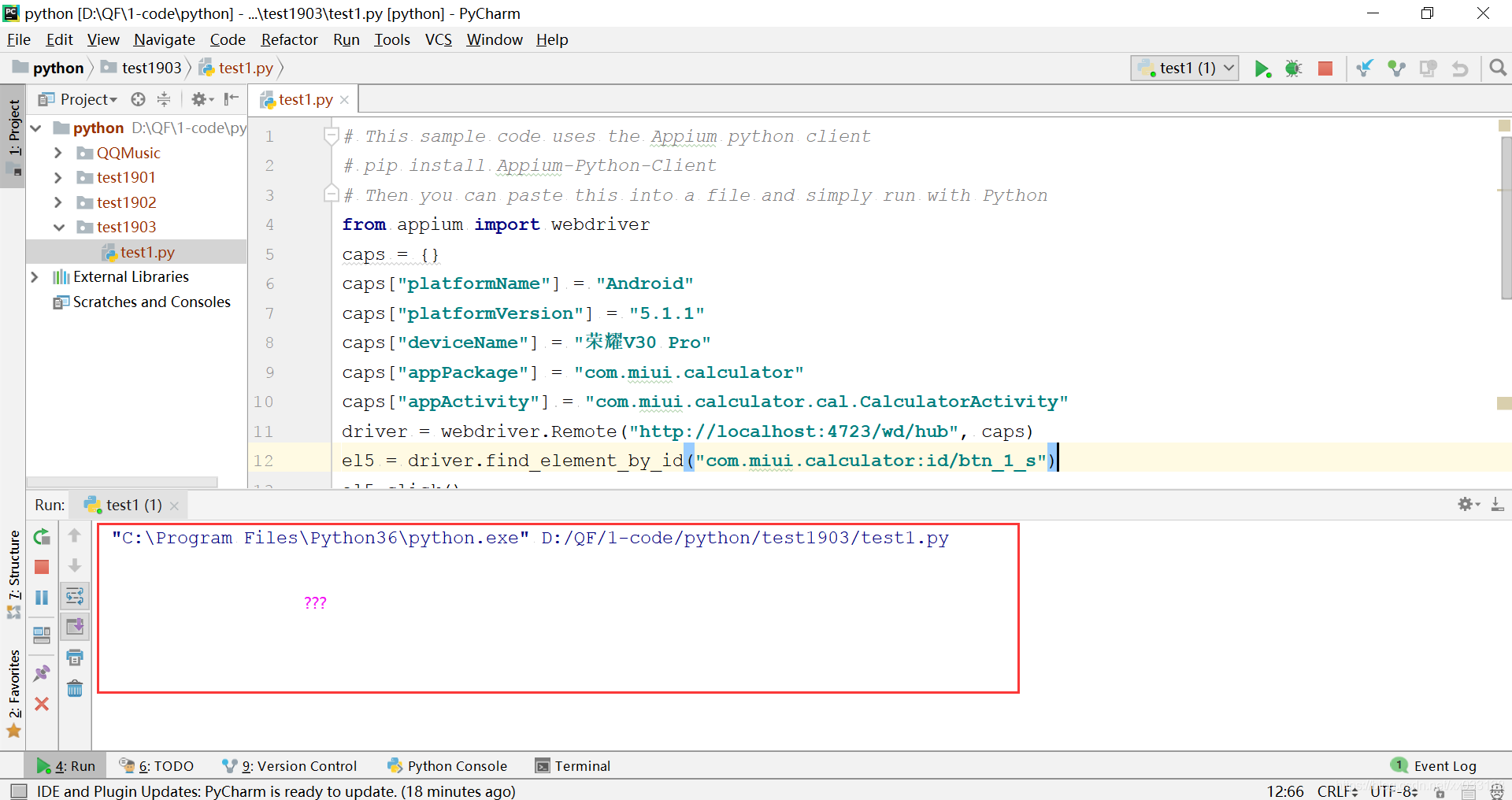The image size is (1512, 800).
Task: Toggle the Structure side tab
Action: 13,573
